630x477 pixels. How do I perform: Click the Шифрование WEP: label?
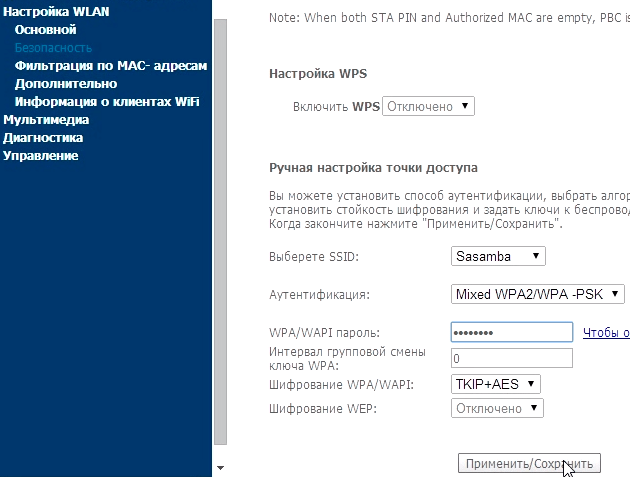[323, 409]
